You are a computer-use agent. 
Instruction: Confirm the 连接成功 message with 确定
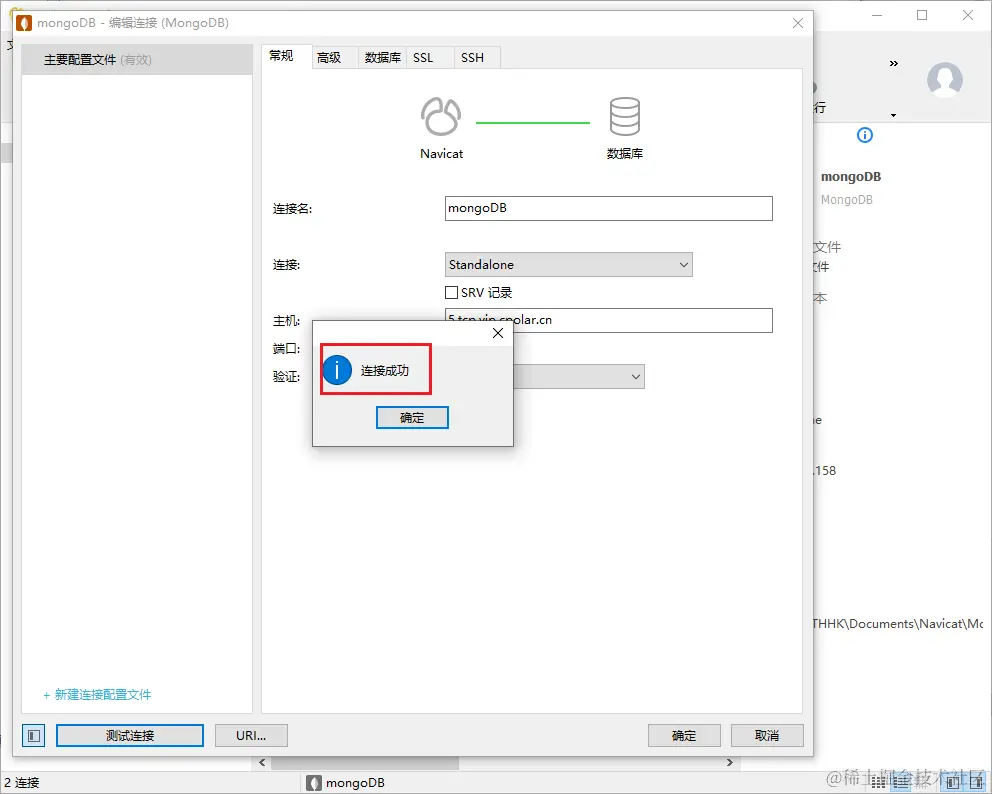pyautogui.click(x=412, y=418)
